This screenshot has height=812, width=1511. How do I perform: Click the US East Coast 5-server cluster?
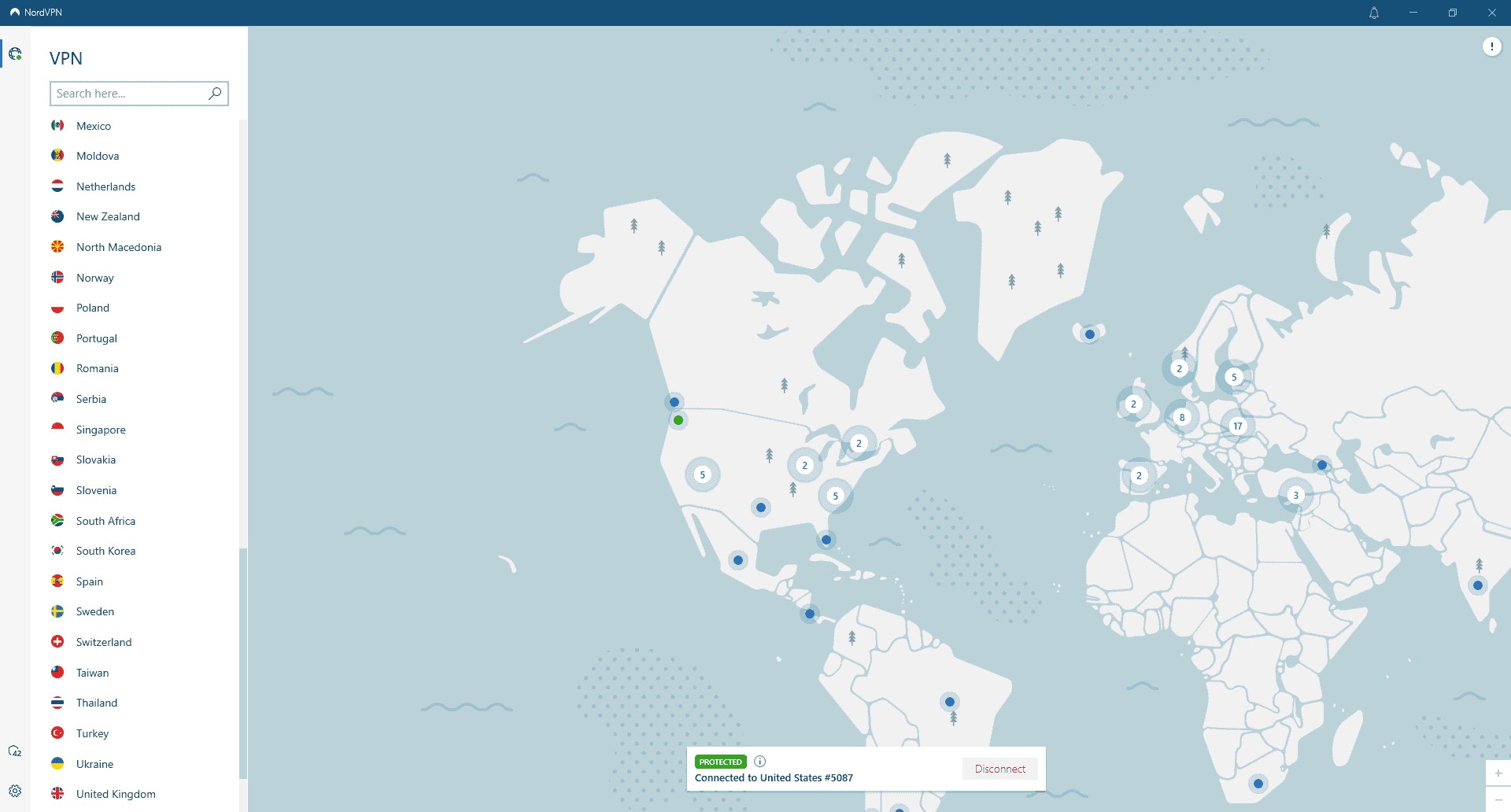835,496
